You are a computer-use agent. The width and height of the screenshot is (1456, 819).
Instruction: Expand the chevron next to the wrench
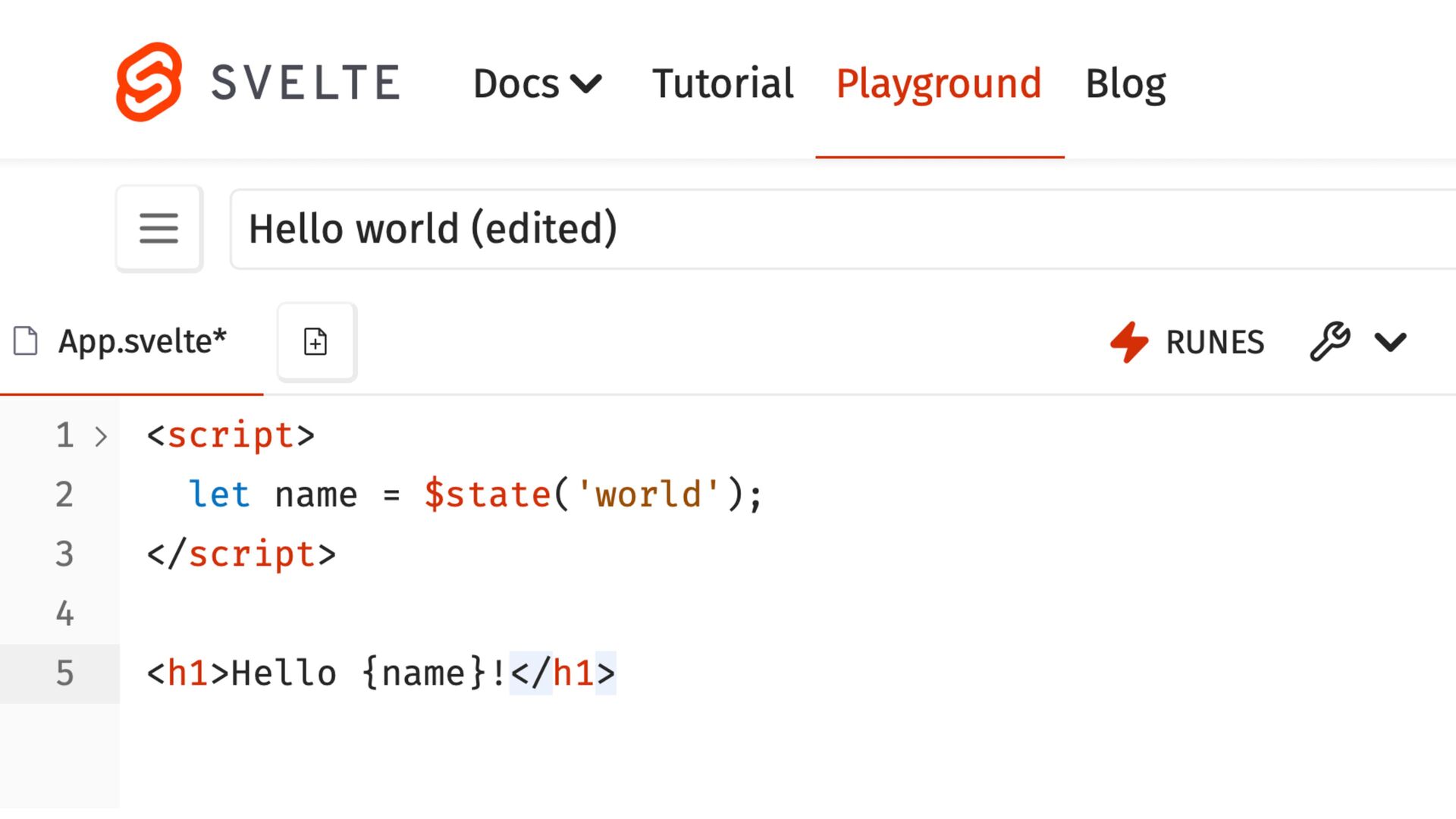[1390, 342]
